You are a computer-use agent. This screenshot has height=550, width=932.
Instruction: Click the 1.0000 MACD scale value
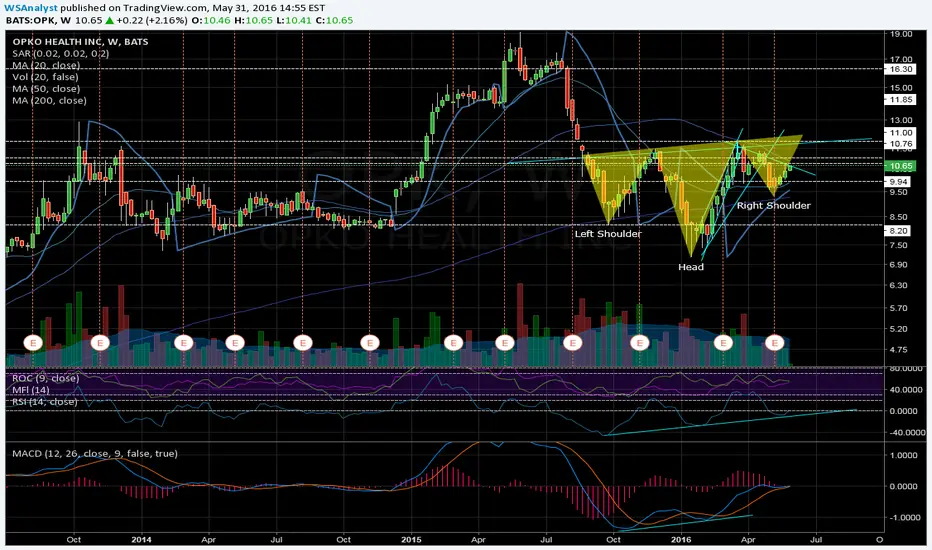906,455
